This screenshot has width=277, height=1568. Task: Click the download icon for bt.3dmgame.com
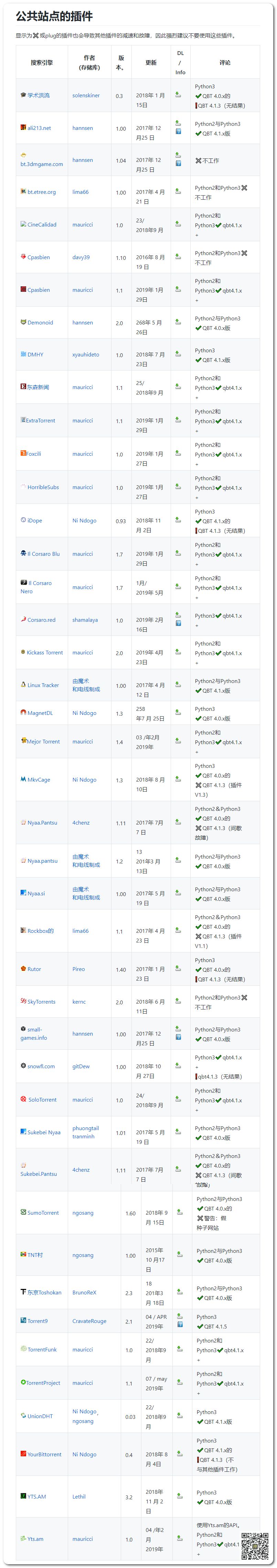[x=178, y=155]
